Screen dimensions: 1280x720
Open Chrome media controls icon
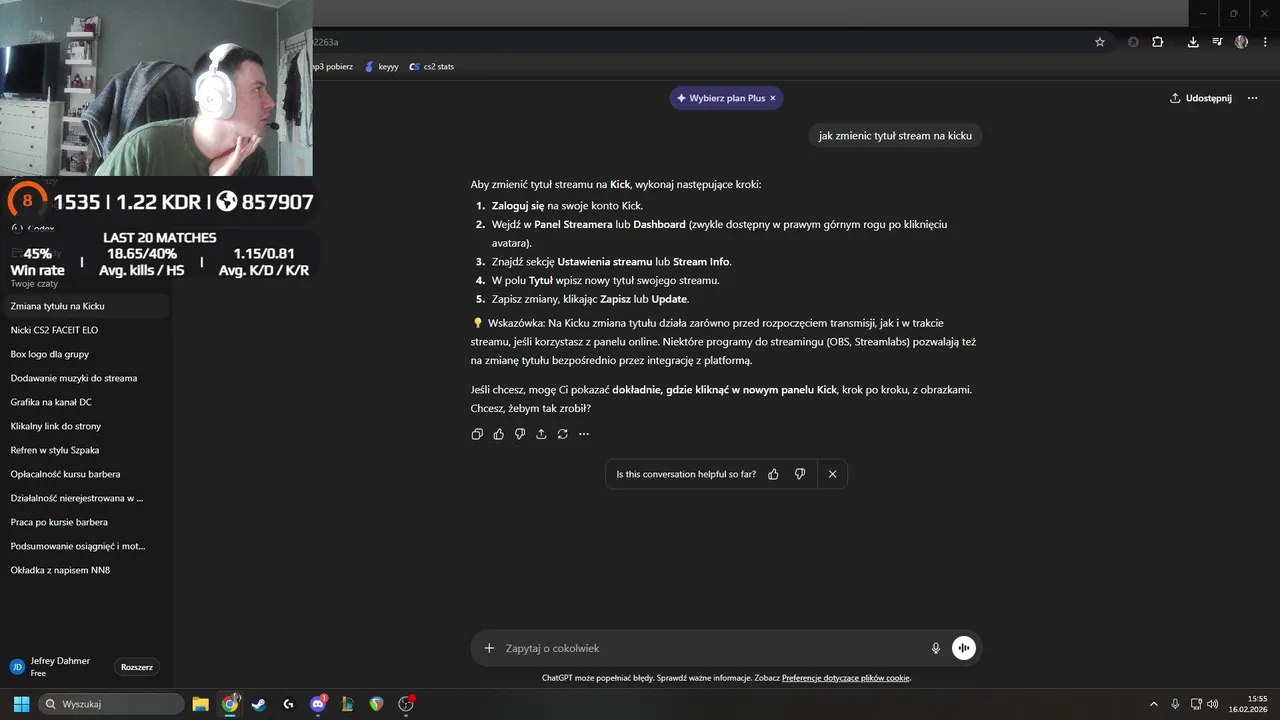click(x=1217, y=42)
